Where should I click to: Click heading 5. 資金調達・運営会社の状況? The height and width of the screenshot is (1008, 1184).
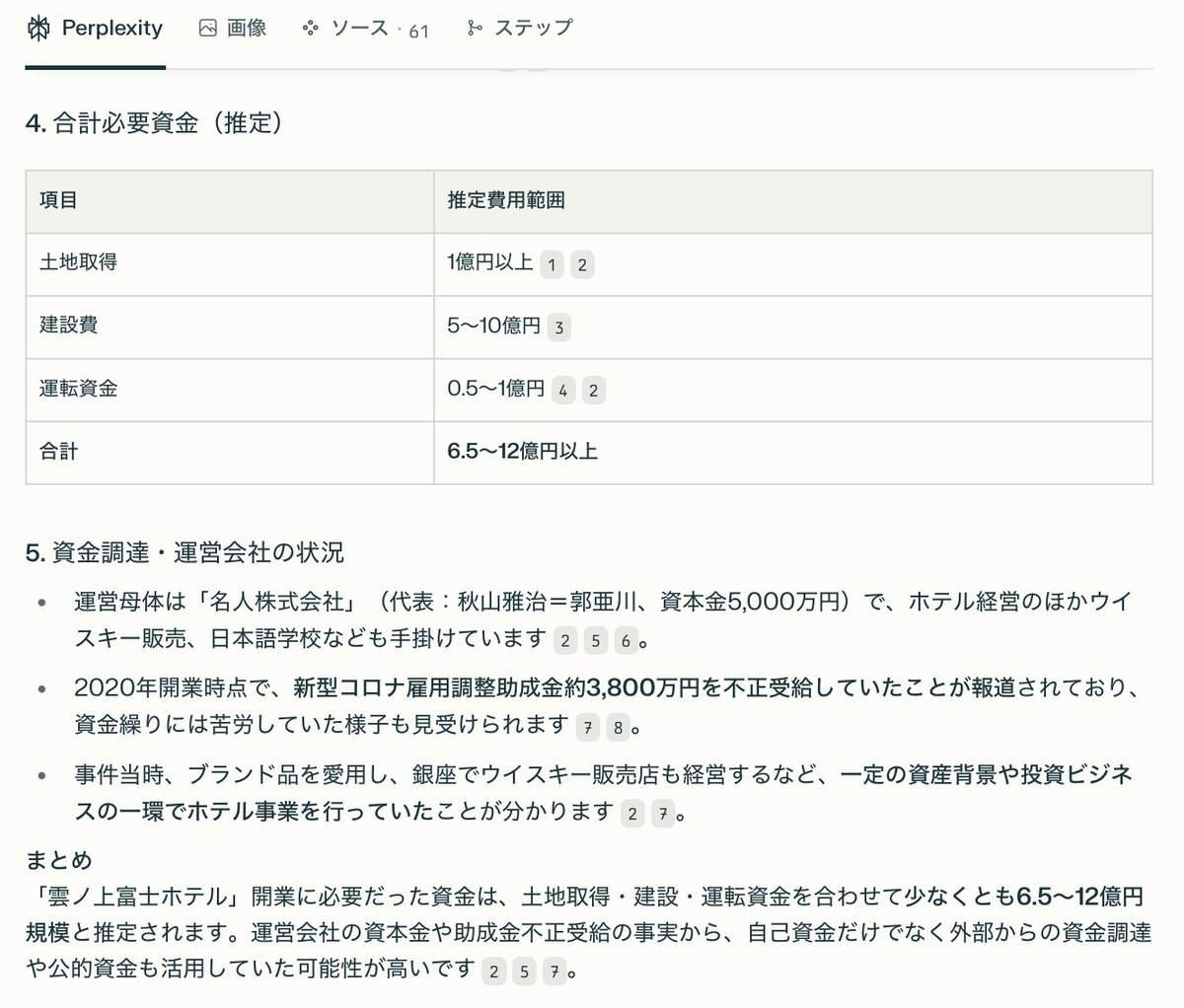[185, 553]
